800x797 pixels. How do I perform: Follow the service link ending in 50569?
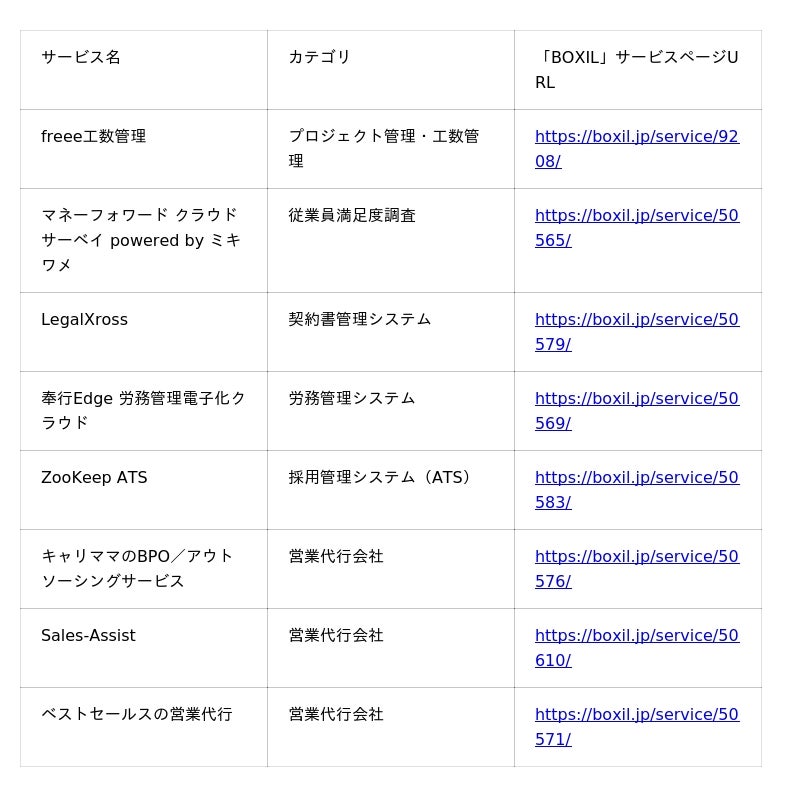(x=636, y=399)
